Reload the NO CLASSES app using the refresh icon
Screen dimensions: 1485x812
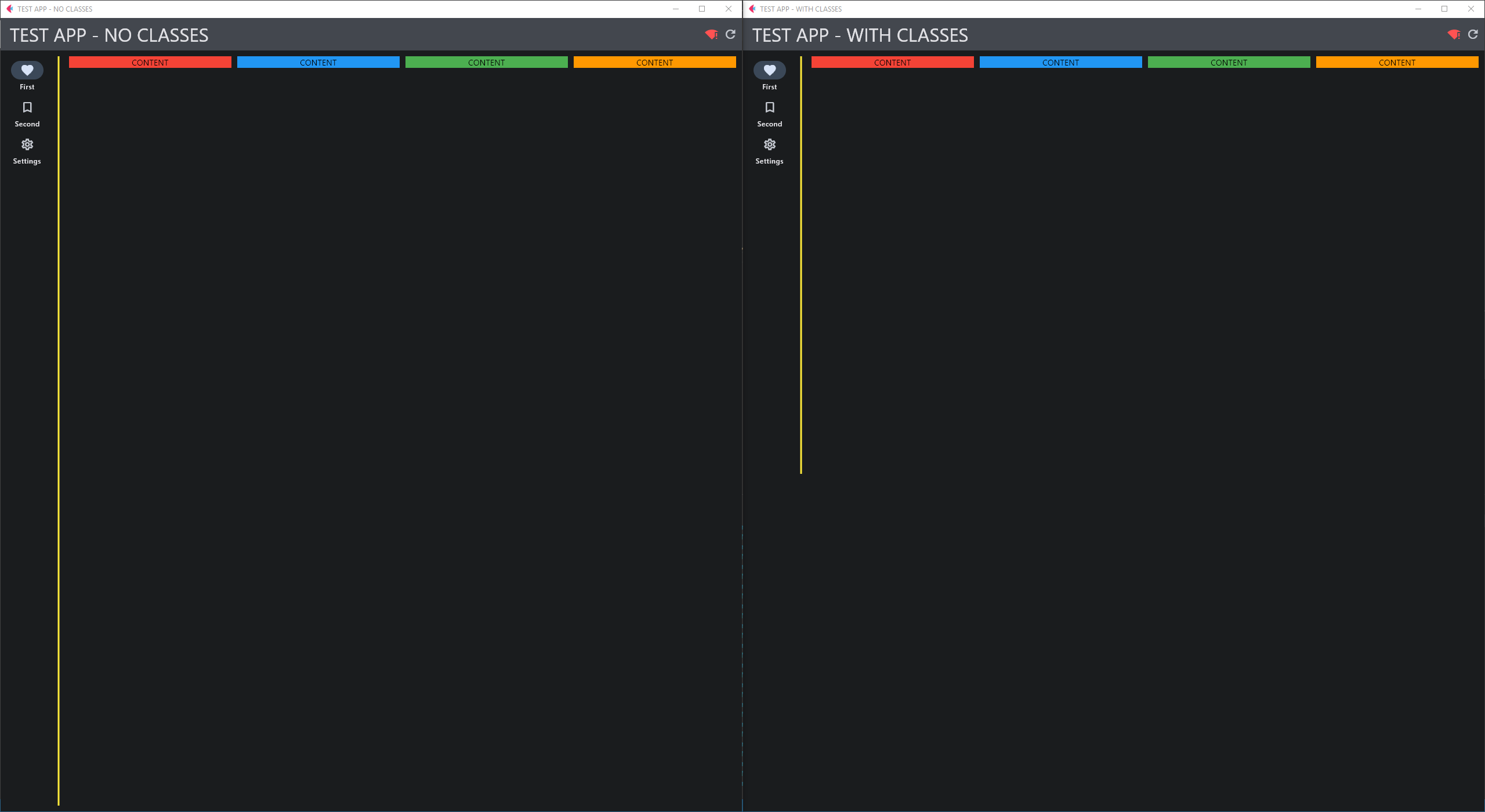pos(730,34)
